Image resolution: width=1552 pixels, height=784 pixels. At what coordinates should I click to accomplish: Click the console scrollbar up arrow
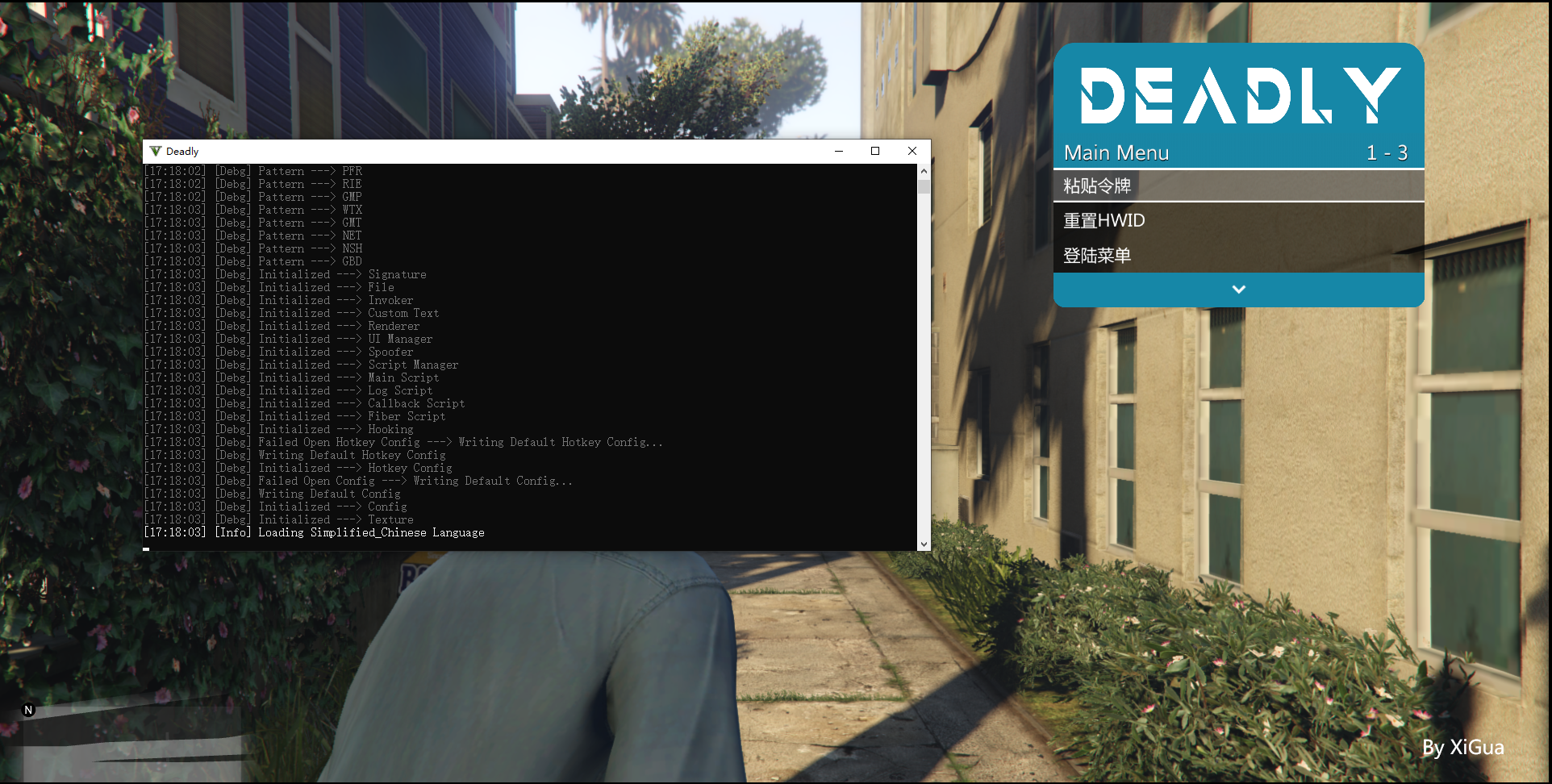[924, 171]
